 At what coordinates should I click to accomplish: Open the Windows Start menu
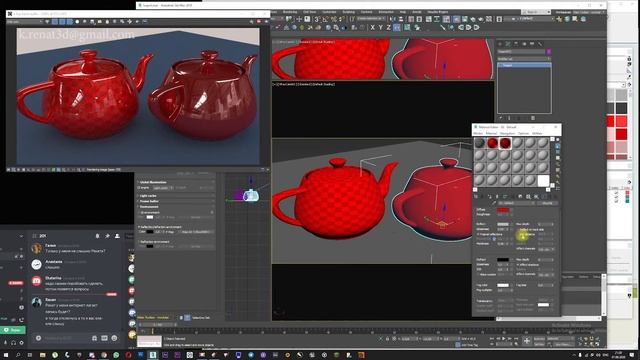click(x=5, y=355)
